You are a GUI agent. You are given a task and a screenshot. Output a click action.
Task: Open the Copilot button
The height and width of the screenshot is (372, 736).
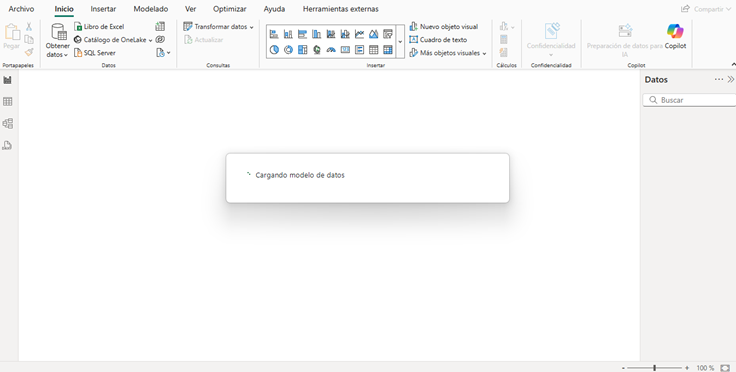coord(675,37)
